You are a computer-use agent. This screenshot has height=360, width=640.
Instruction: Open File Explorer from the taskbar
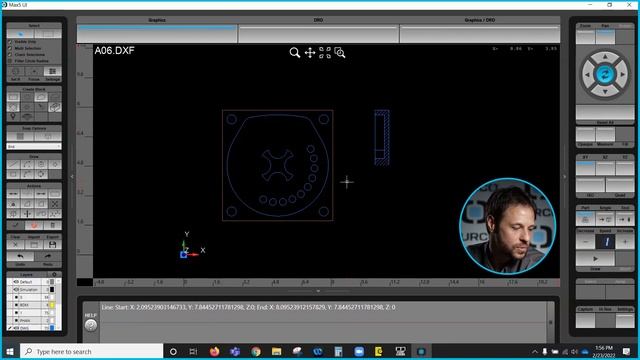tap(276, 351)
